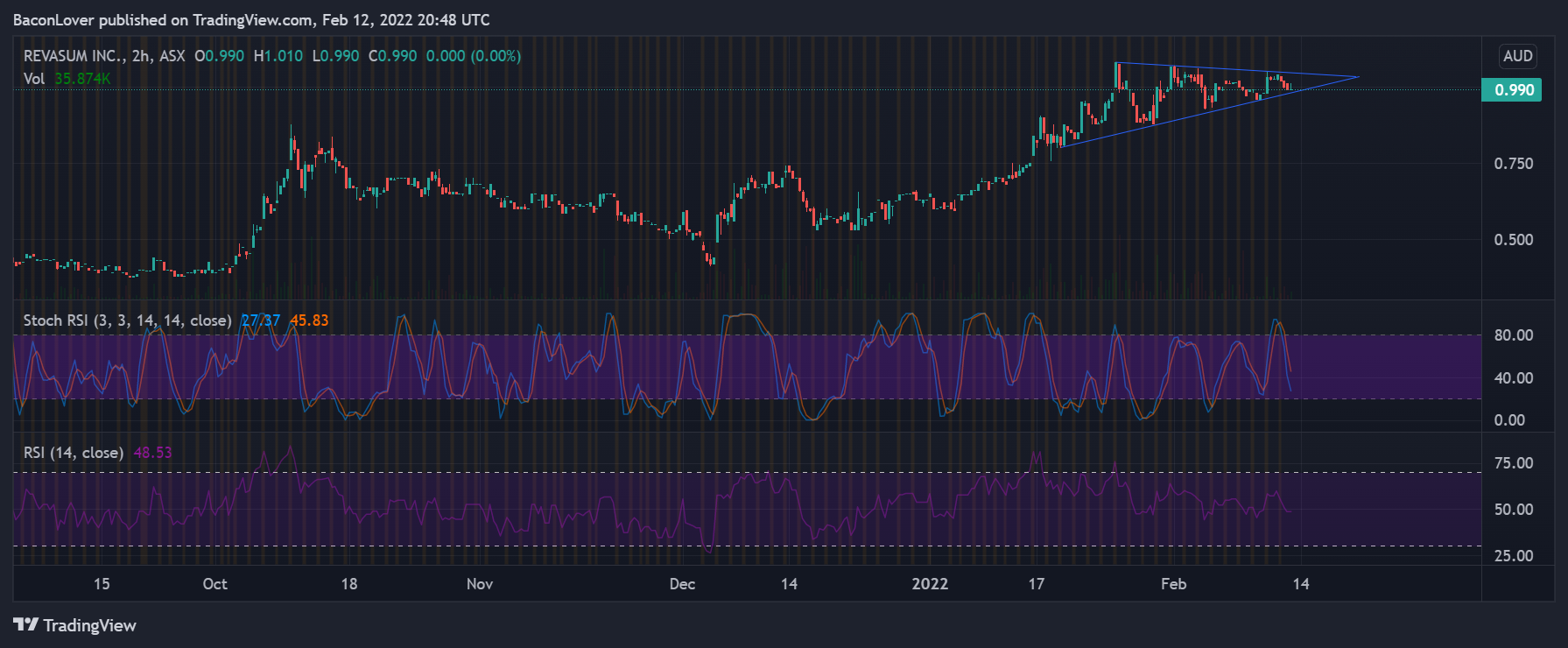This screenshot has height=648, width=1568.
Task: Click the Dec date on time axis
Action: (x=682, y=584)
